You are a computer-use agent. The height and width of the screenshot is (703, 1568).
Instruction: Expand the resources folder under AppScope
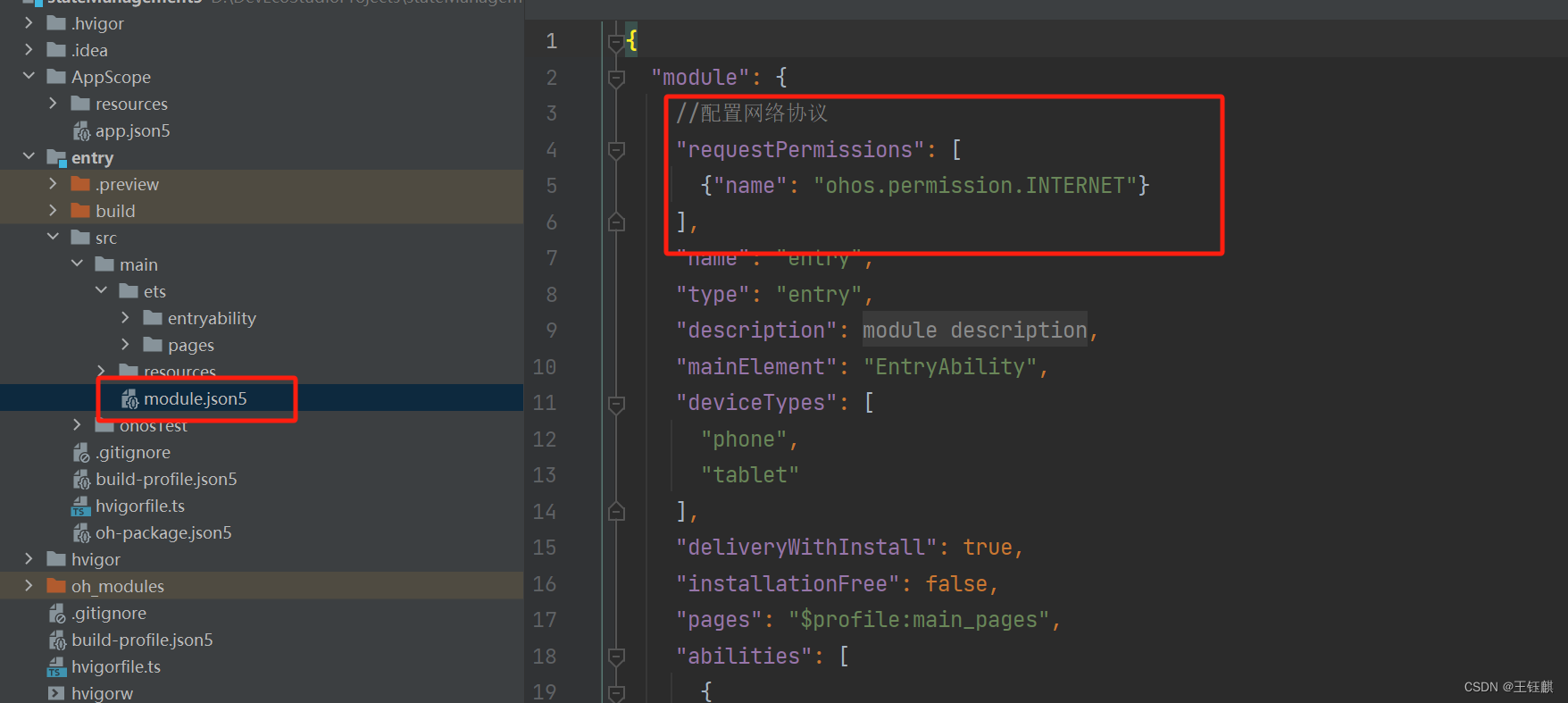[53, 104]
